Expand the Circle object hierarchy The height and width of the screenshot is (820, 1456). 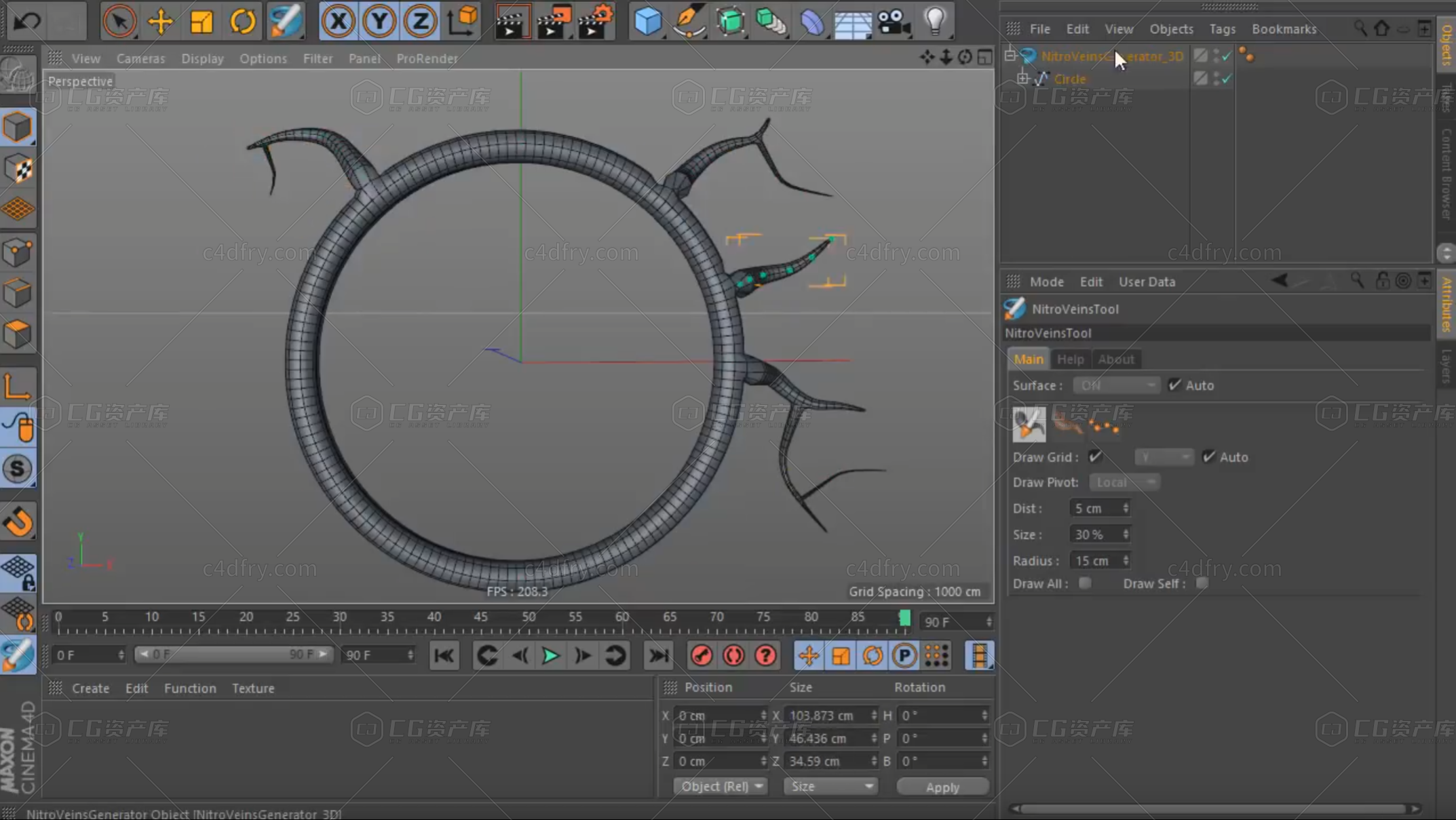(1022, 79)
